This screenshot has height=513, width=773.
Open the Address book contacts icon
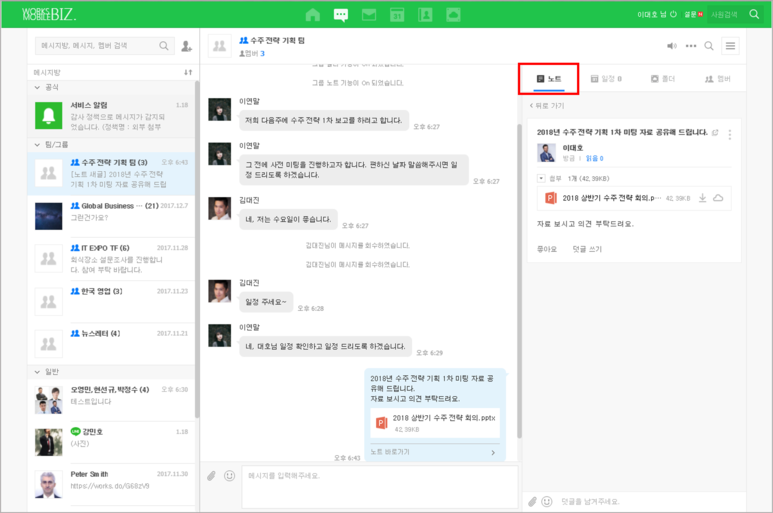(x=425, y=15)
